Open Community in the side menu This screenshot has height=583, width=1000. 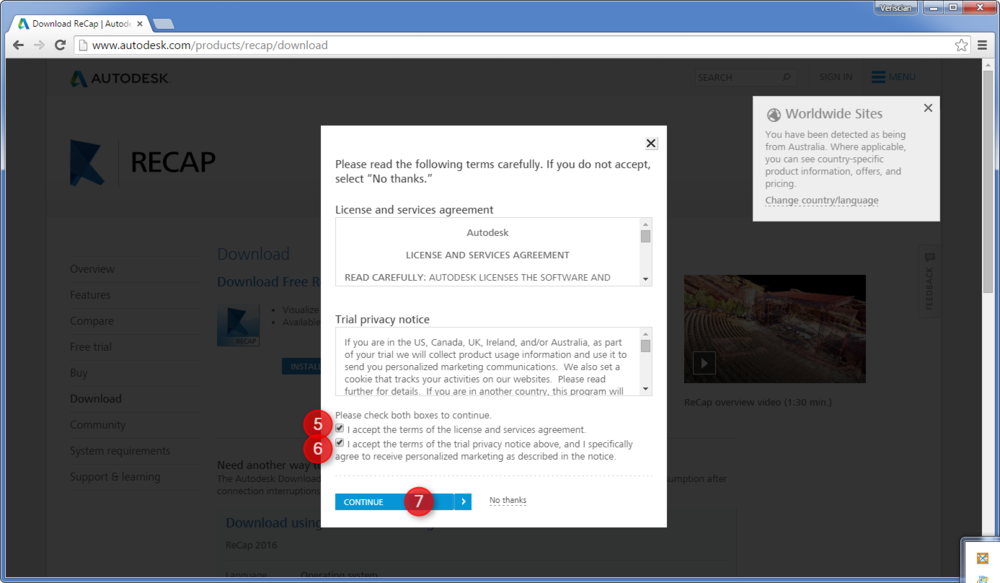[x=98, y=425]
